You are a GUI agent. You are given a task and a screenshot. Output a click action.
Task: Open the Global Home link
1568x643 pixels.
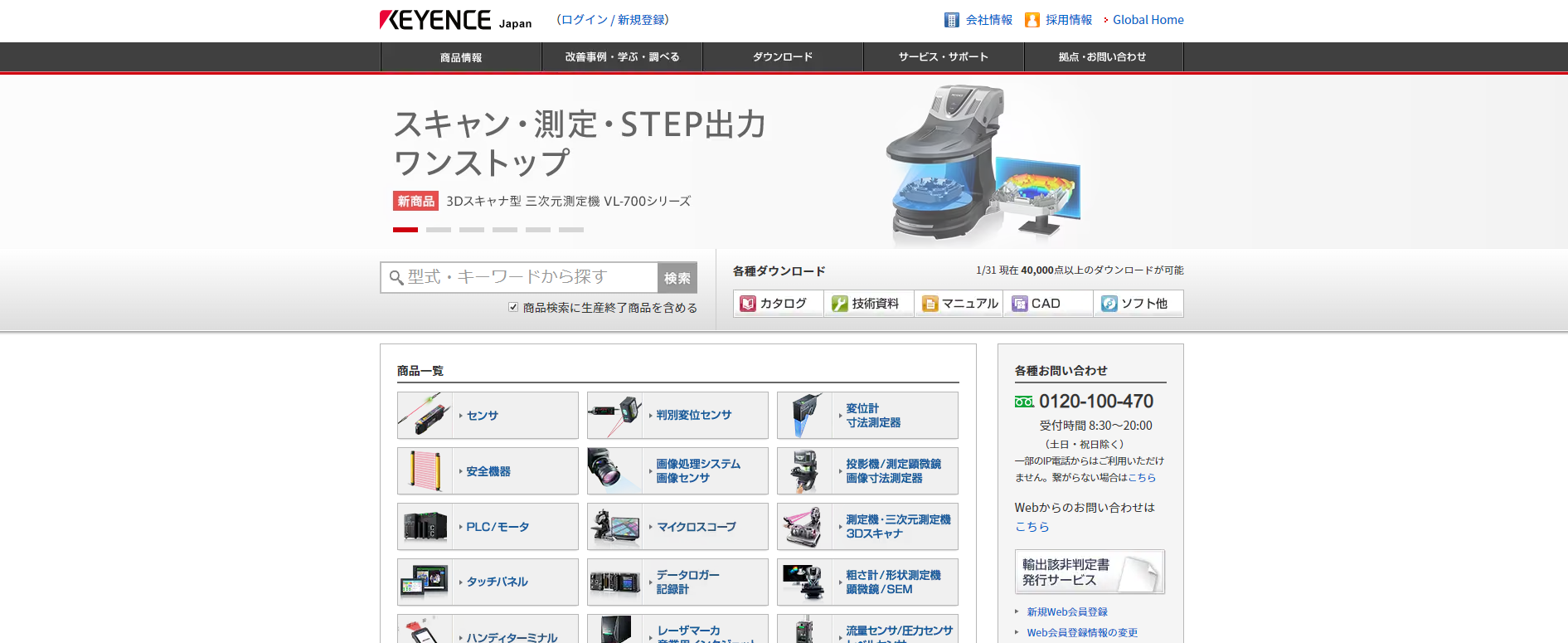point(1148,20)
